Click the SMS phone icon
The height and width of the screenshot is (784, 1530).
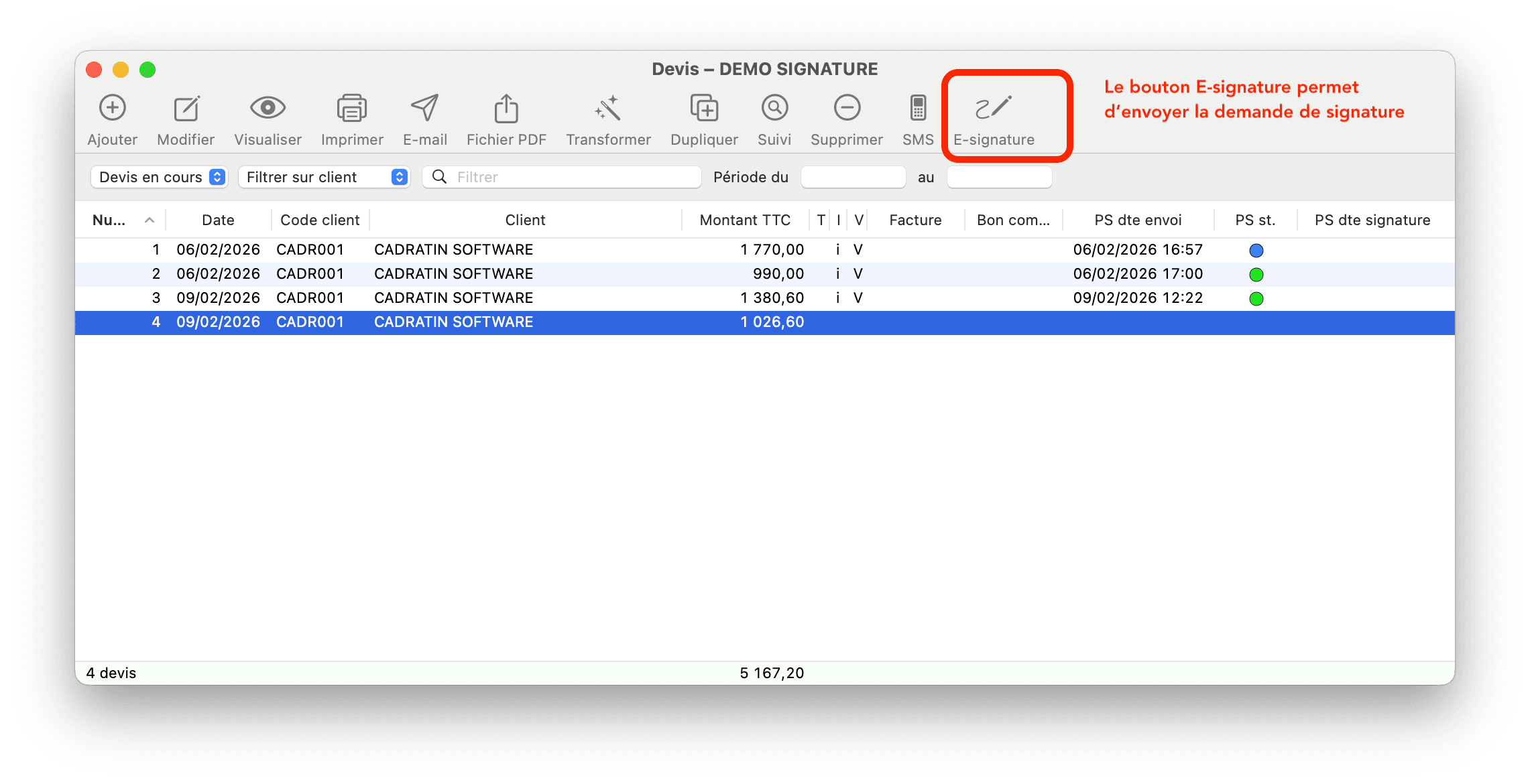tap(918, 108)
